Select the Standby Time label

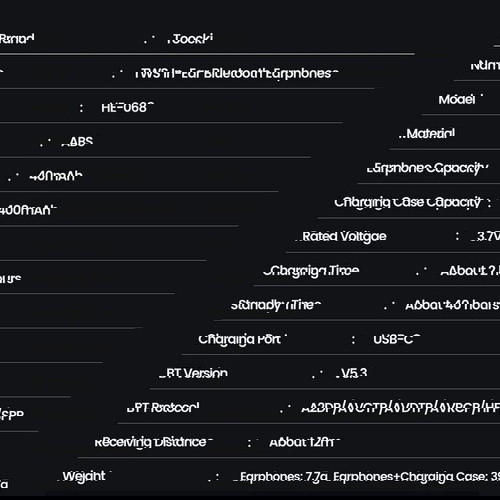point(276,305)
